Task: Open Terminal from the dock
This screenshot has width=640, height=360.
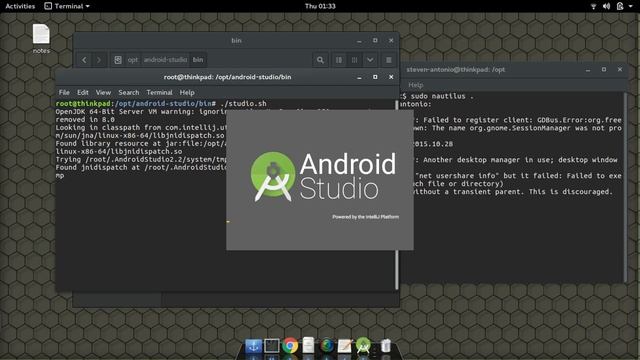Action: point(271,346)
